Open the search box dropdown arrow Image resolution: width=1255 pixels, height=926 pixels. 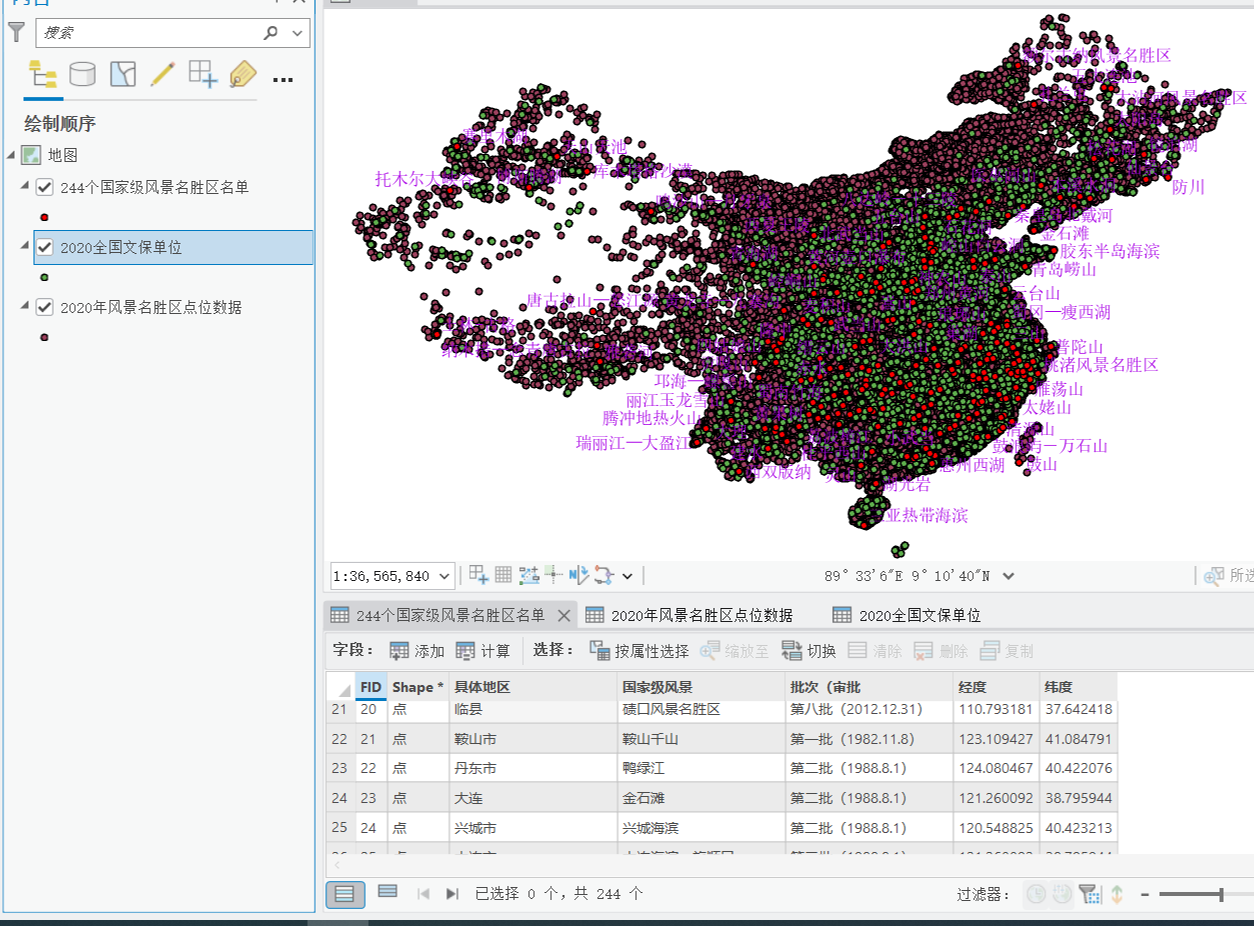coord(297,33)
